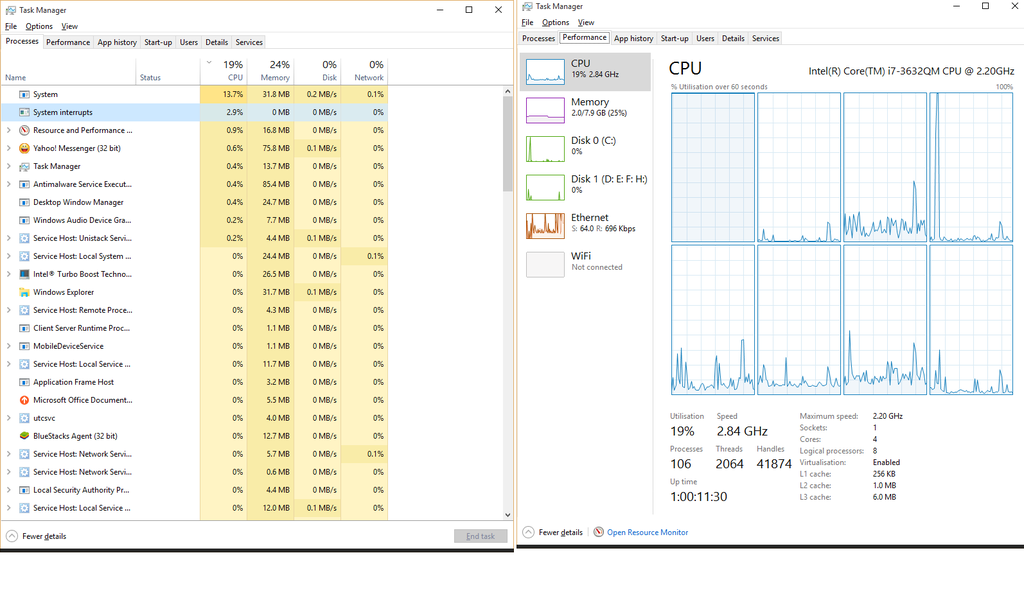Click the Windows Explorer folder icon

click(x=24, y=292)
